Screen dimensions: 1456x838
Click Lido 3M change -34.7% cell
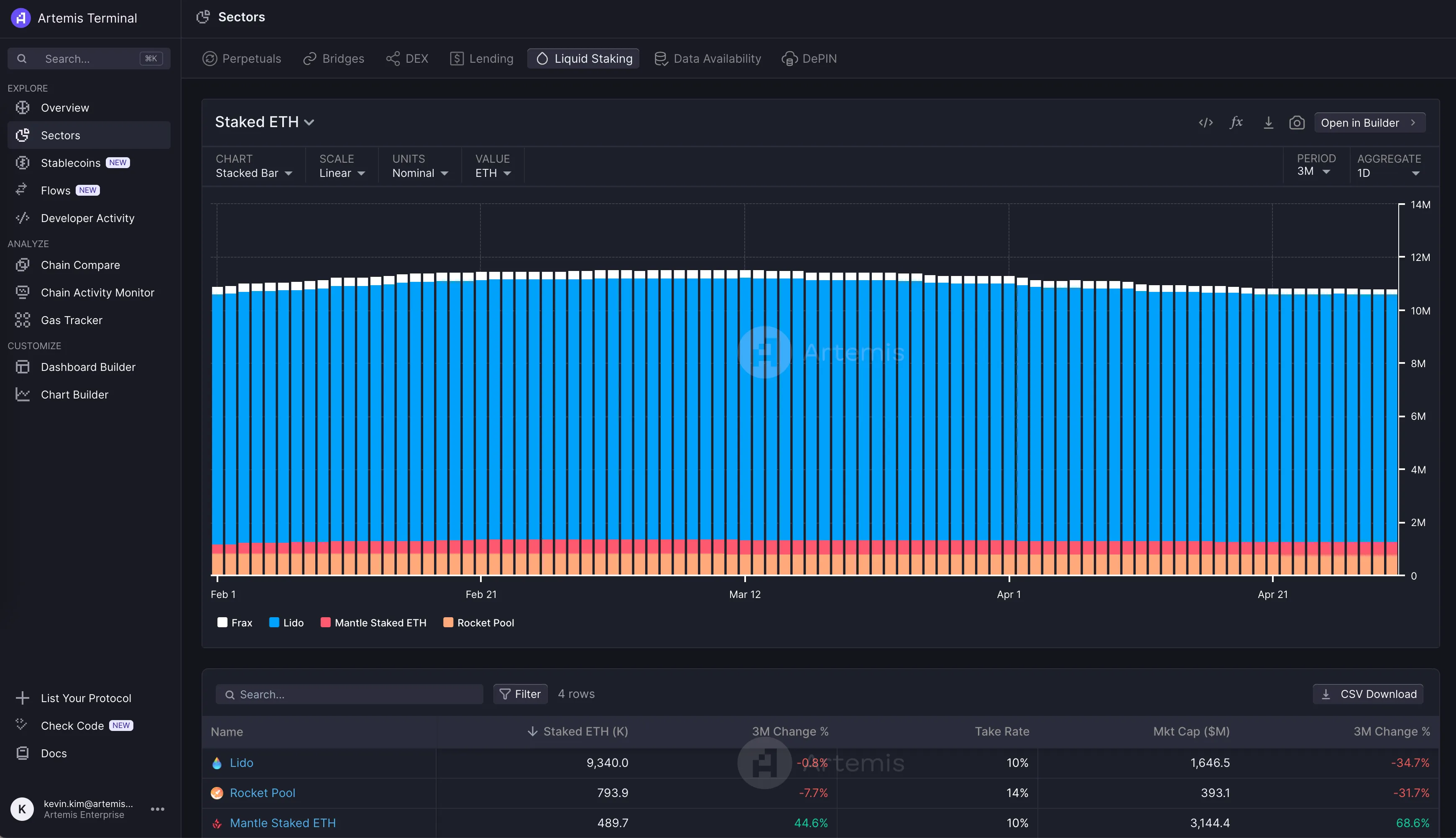(1410, 763)
